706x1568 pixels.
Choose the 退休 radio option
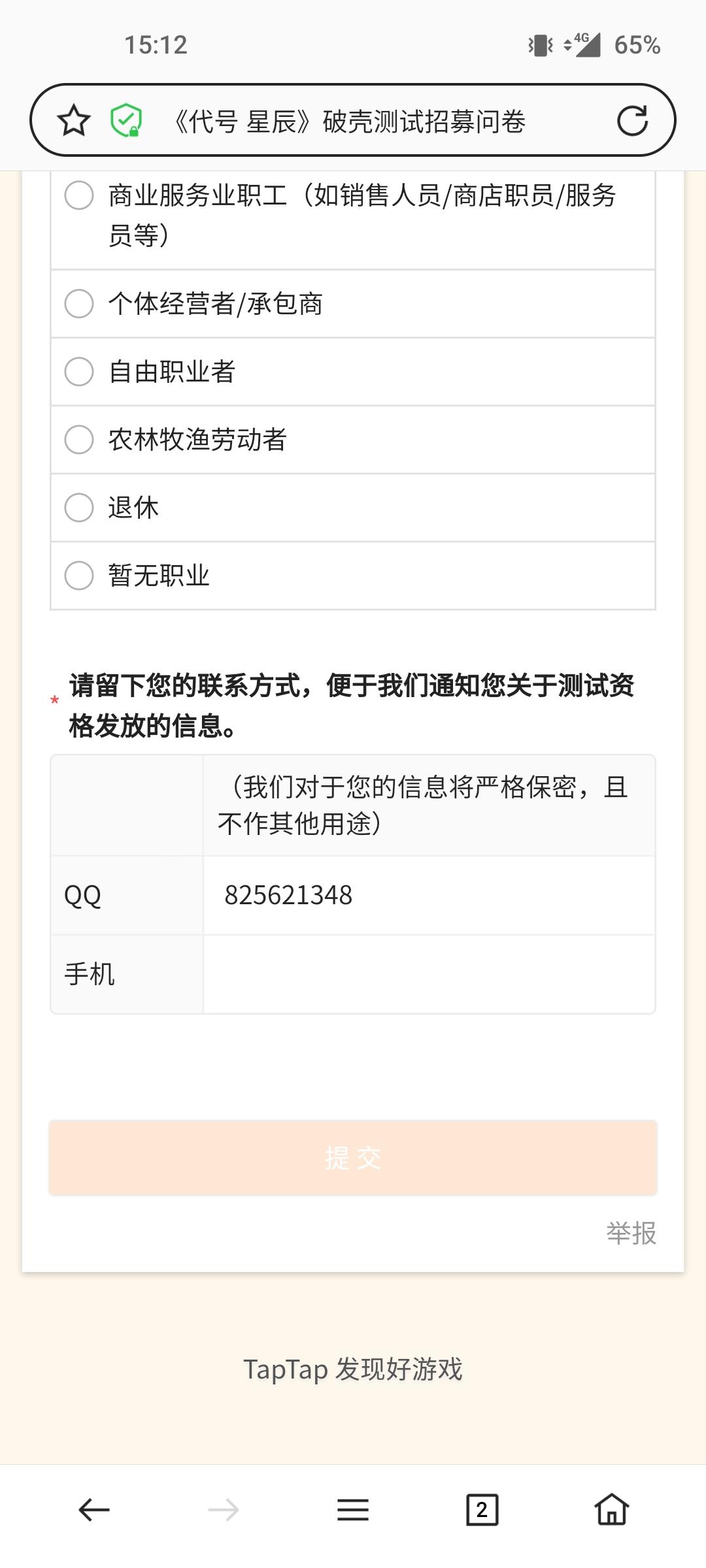tap(353, 508)
